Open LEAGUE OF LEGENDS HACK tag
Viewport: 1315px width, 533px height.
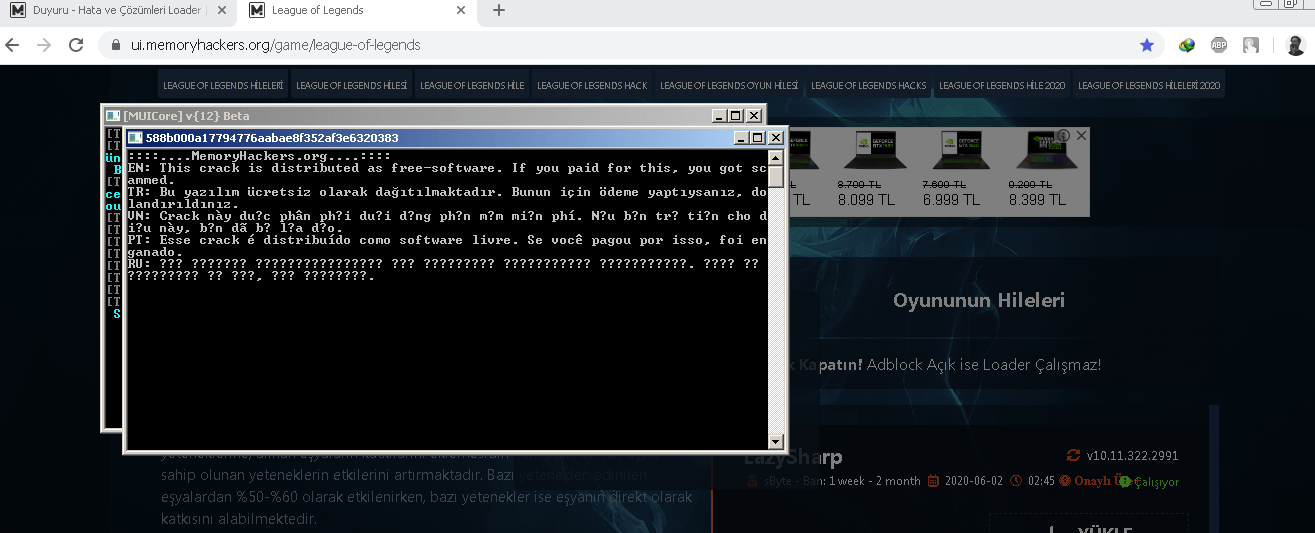point(592,85)
